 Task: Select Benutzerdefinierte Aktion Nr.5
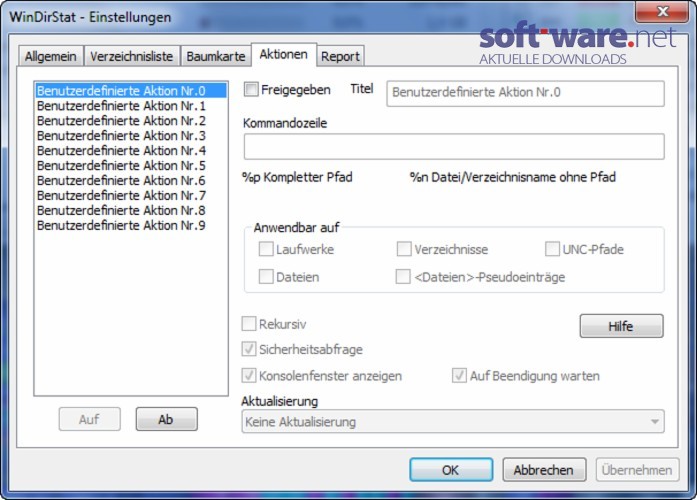click(x=131, y=166)
